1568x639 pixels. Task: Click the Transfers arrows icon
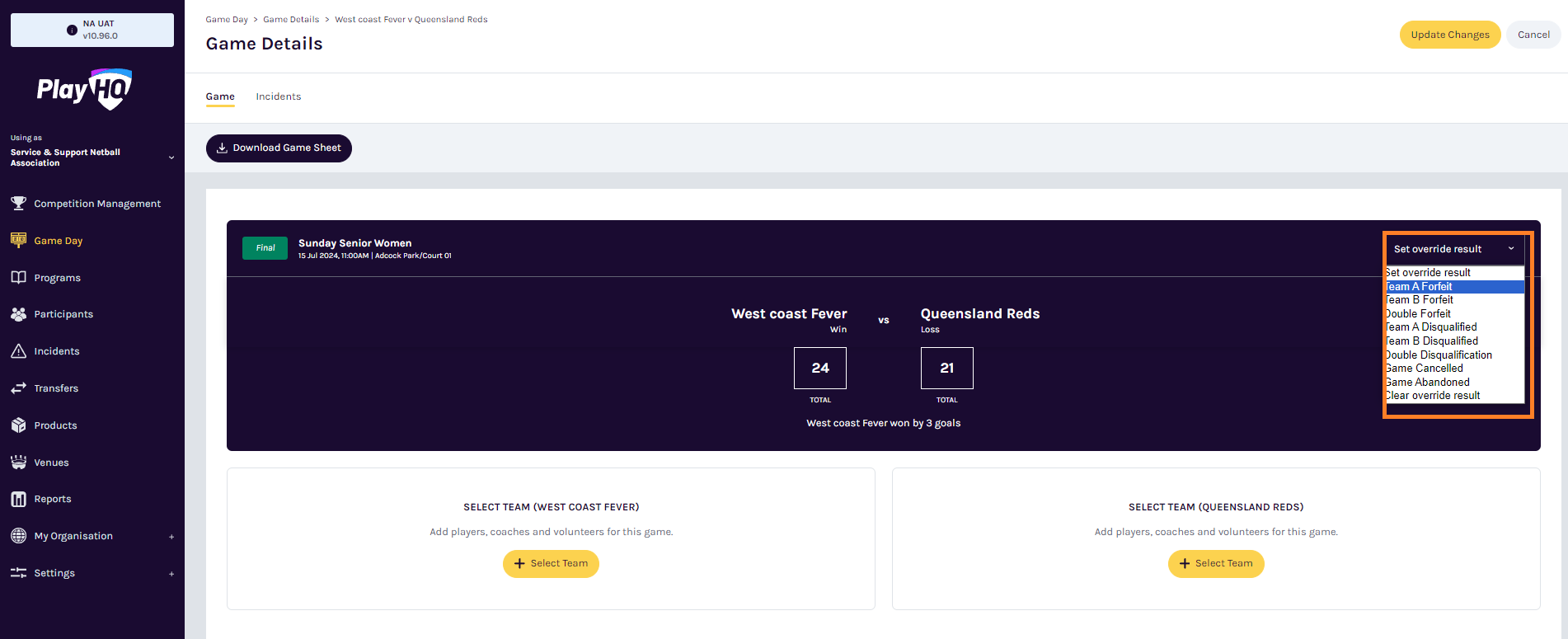18,388
